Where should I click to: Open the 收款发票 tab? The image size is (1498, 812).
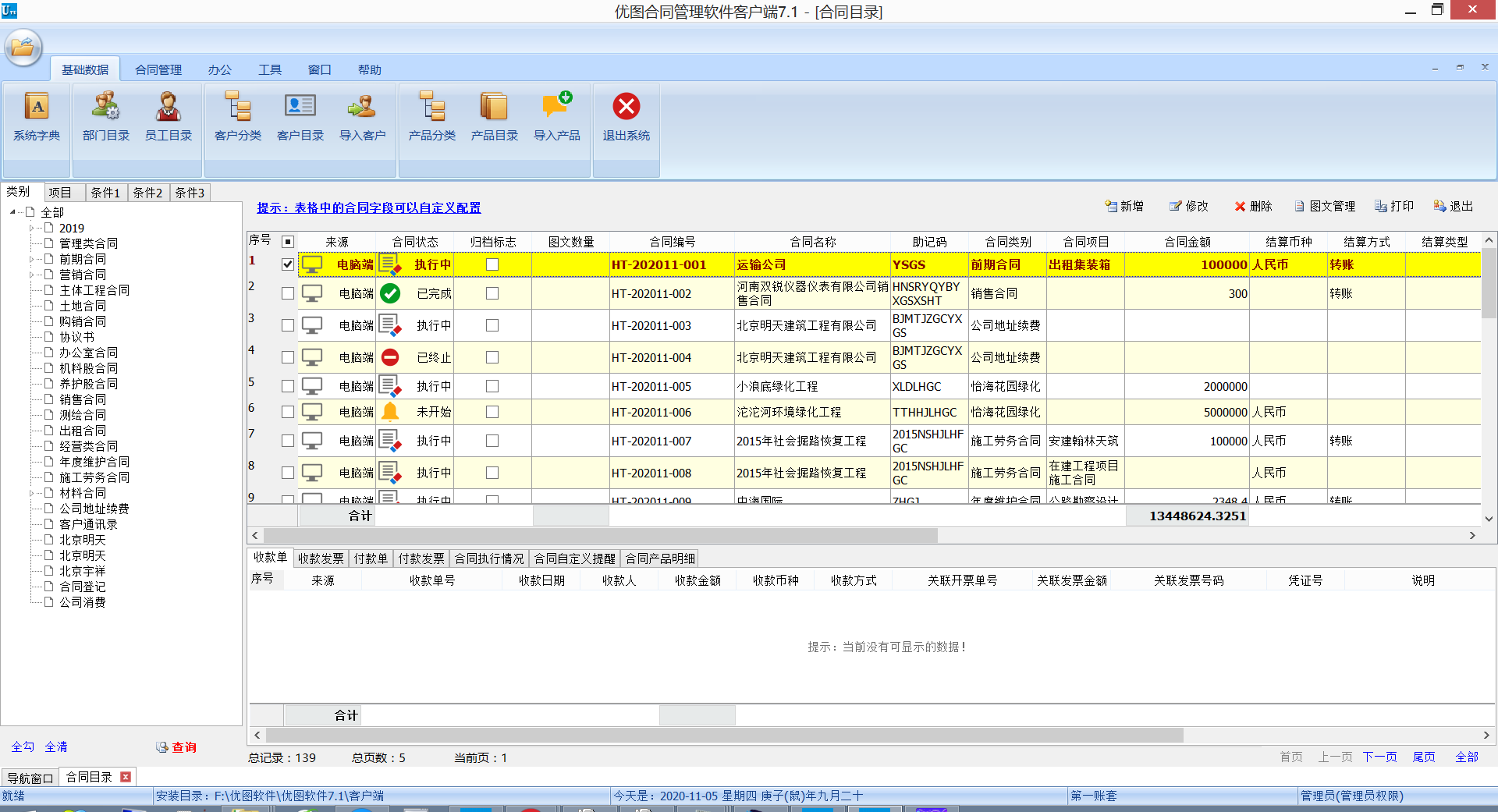point(320,558)
